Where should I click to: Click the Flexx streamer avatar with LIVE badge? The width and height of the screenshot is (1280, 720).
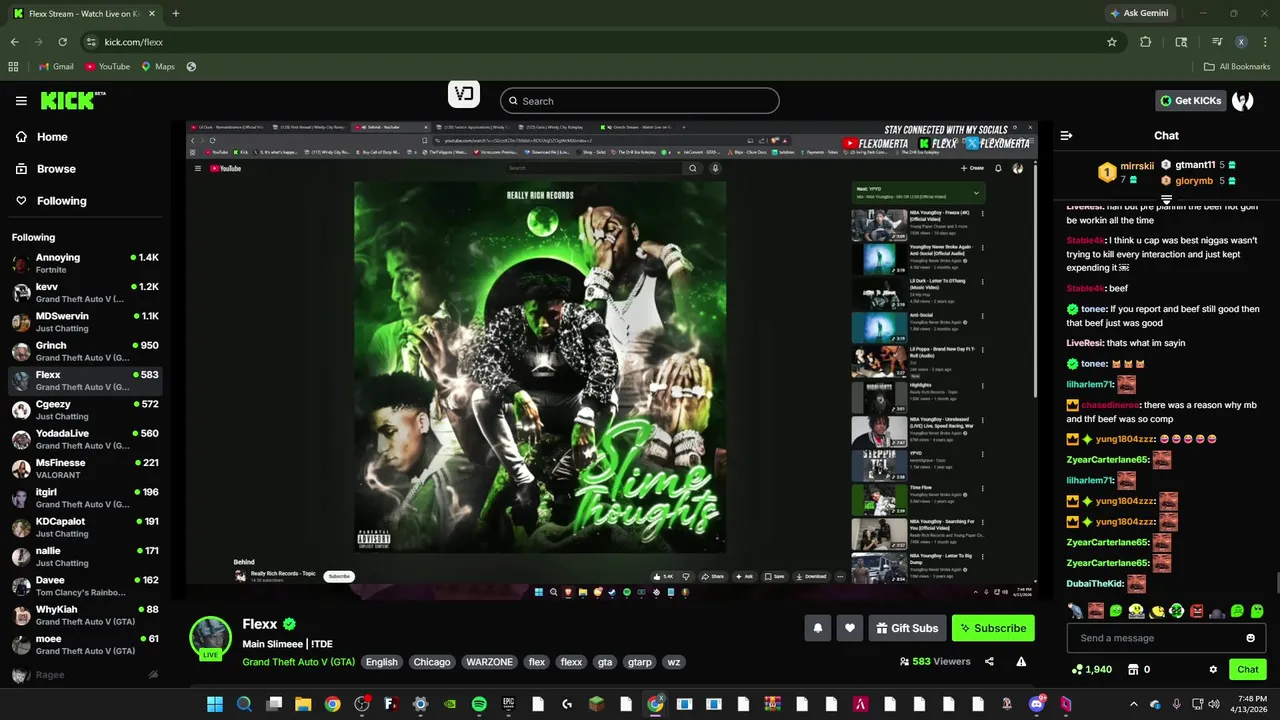coord(211,638)
